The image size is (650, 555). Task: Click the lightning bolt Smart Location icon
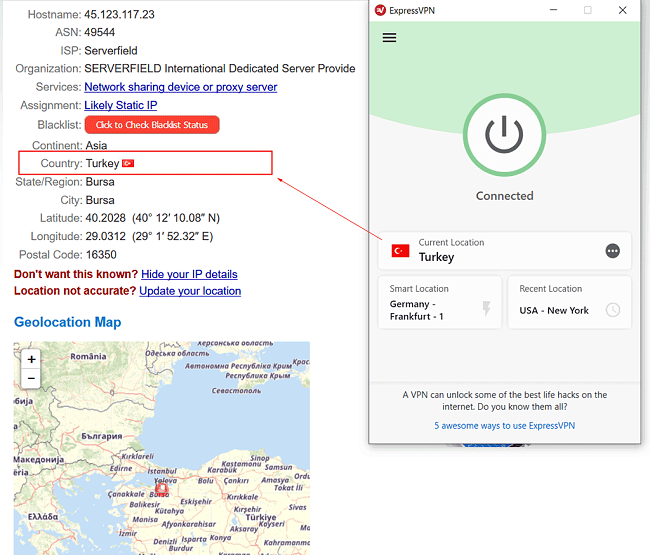(486, 308)
